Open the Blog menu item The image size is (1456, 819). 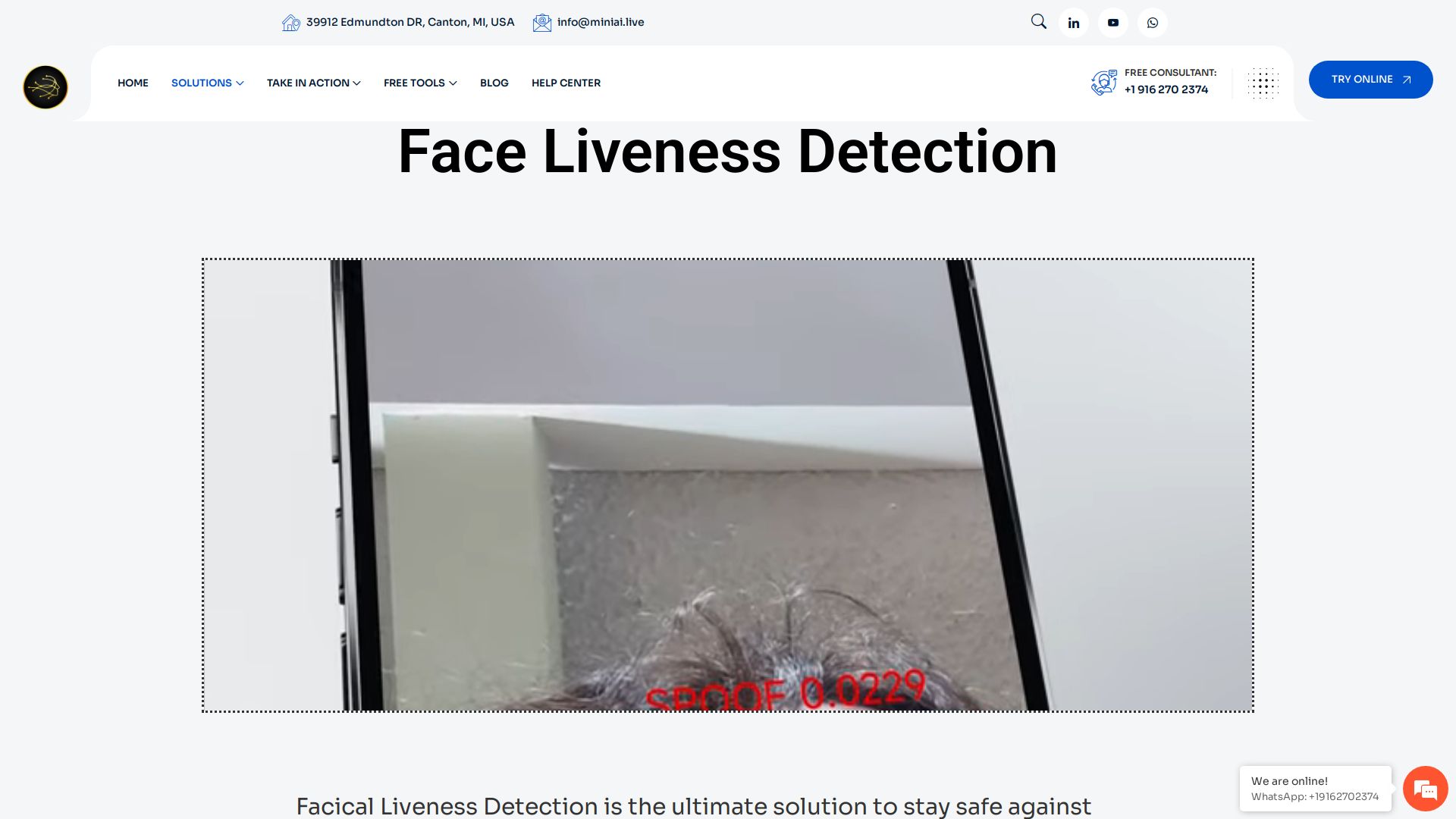point(494,83)
